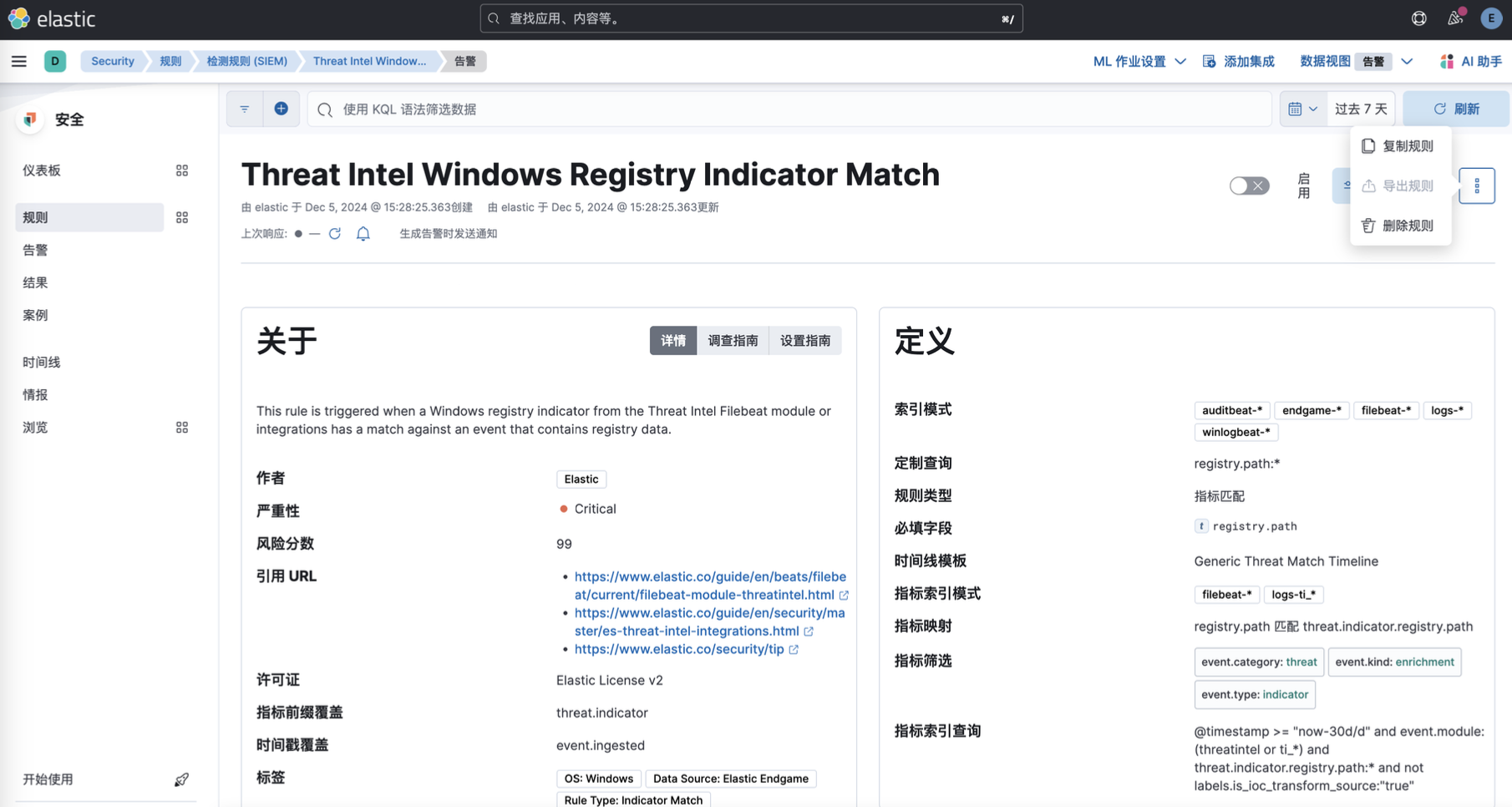1512x807 pixels.
Task: Click the AI assistant icon
Action: (x=1447, y=61)
